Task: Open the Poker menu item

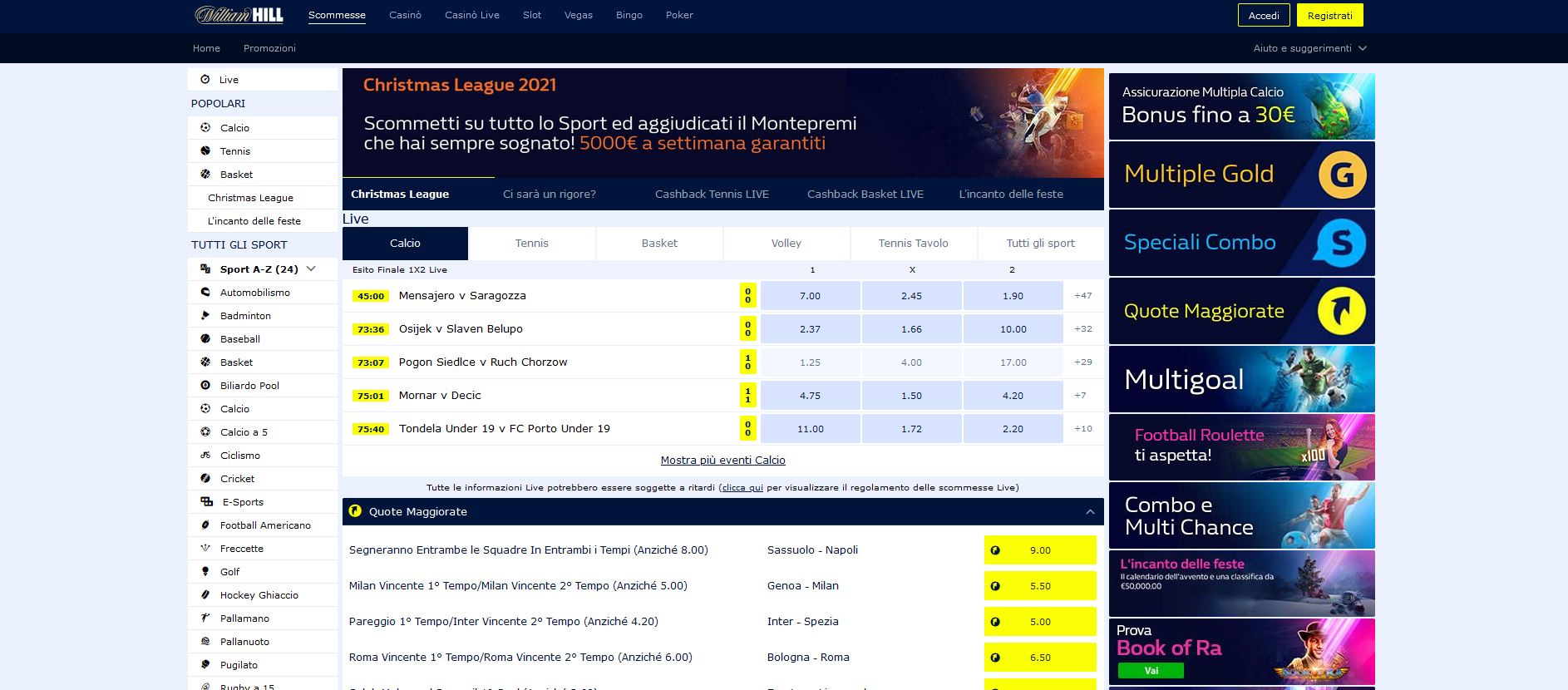Action: (x=679, y=15)
